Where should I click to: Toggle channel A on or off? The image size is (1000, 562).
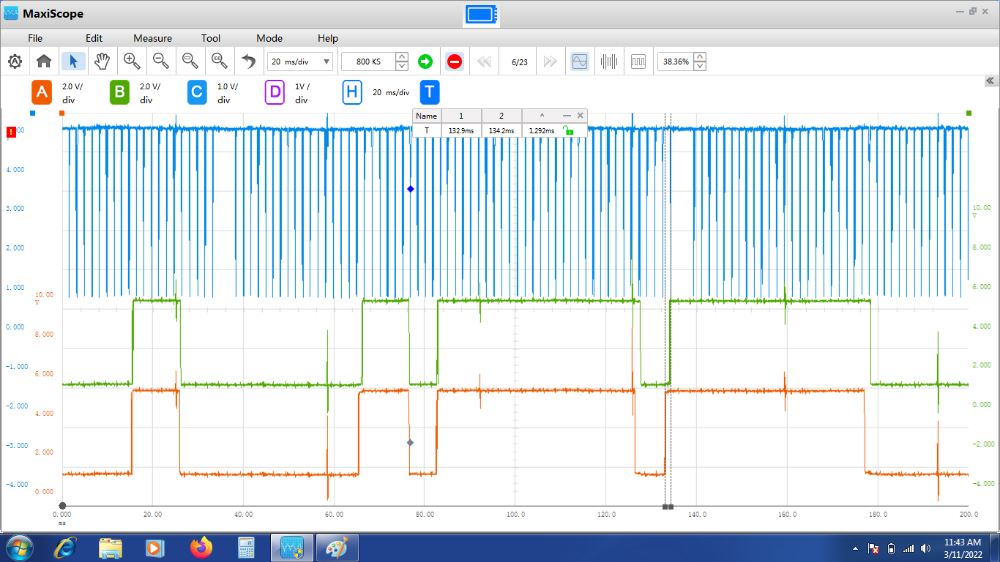tap(41, 93)
